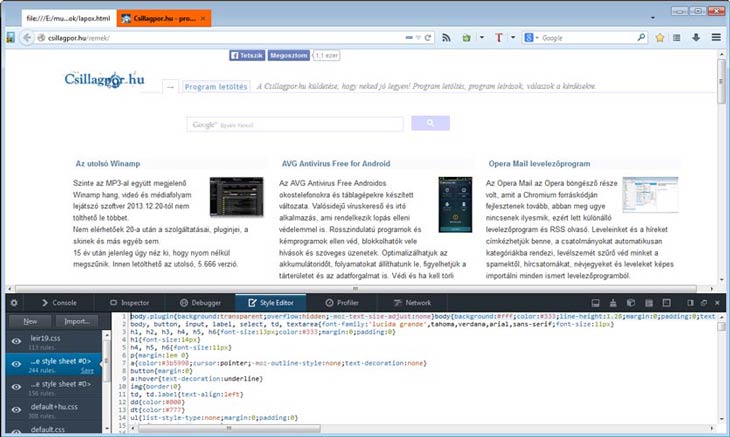Click Import stylesheet button
Viewport: 730px width, 437px height.
click(x=77, y=321)
